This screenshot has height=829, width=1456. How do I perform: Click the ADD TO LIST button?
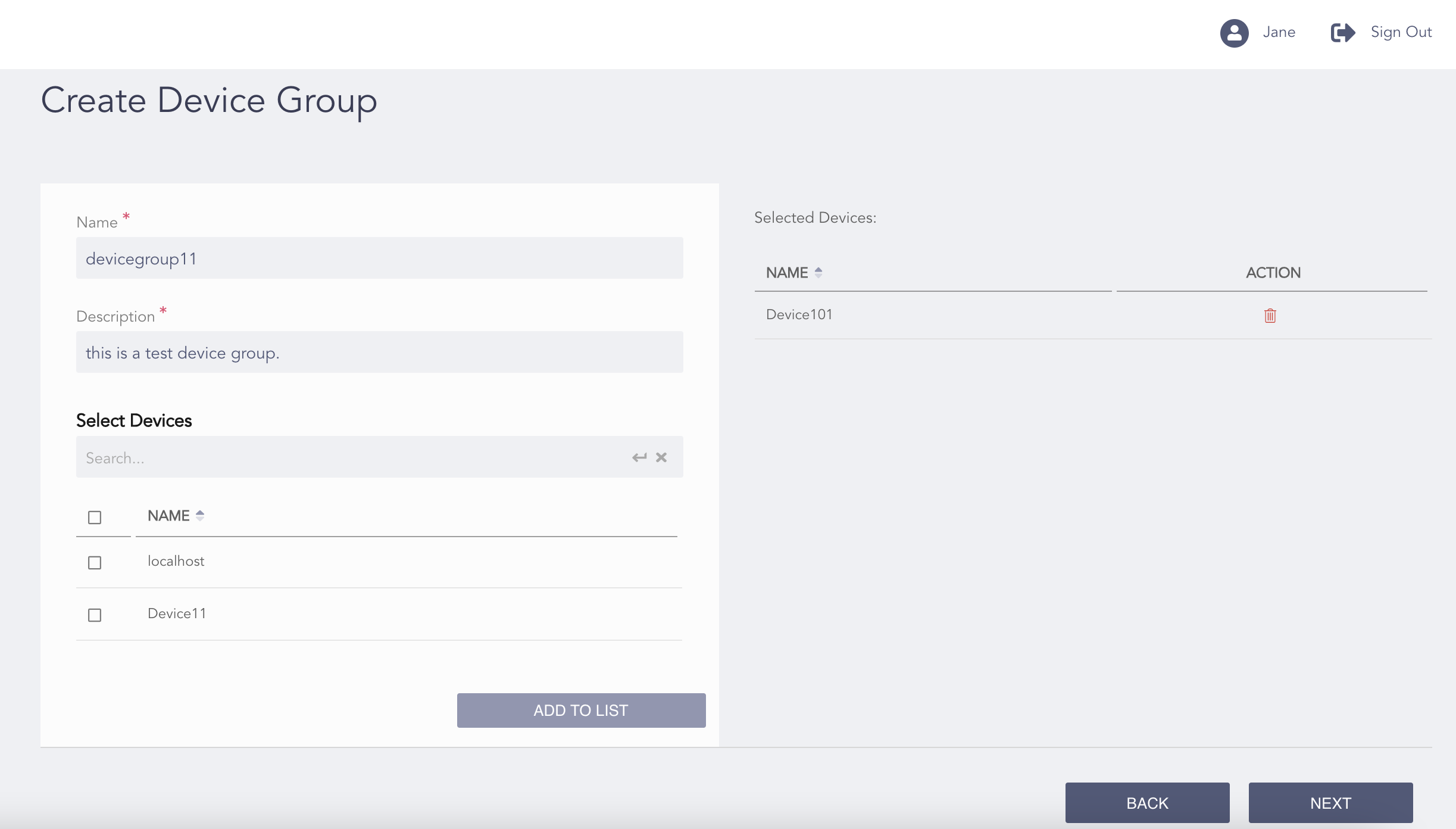[x=580, y=710]
